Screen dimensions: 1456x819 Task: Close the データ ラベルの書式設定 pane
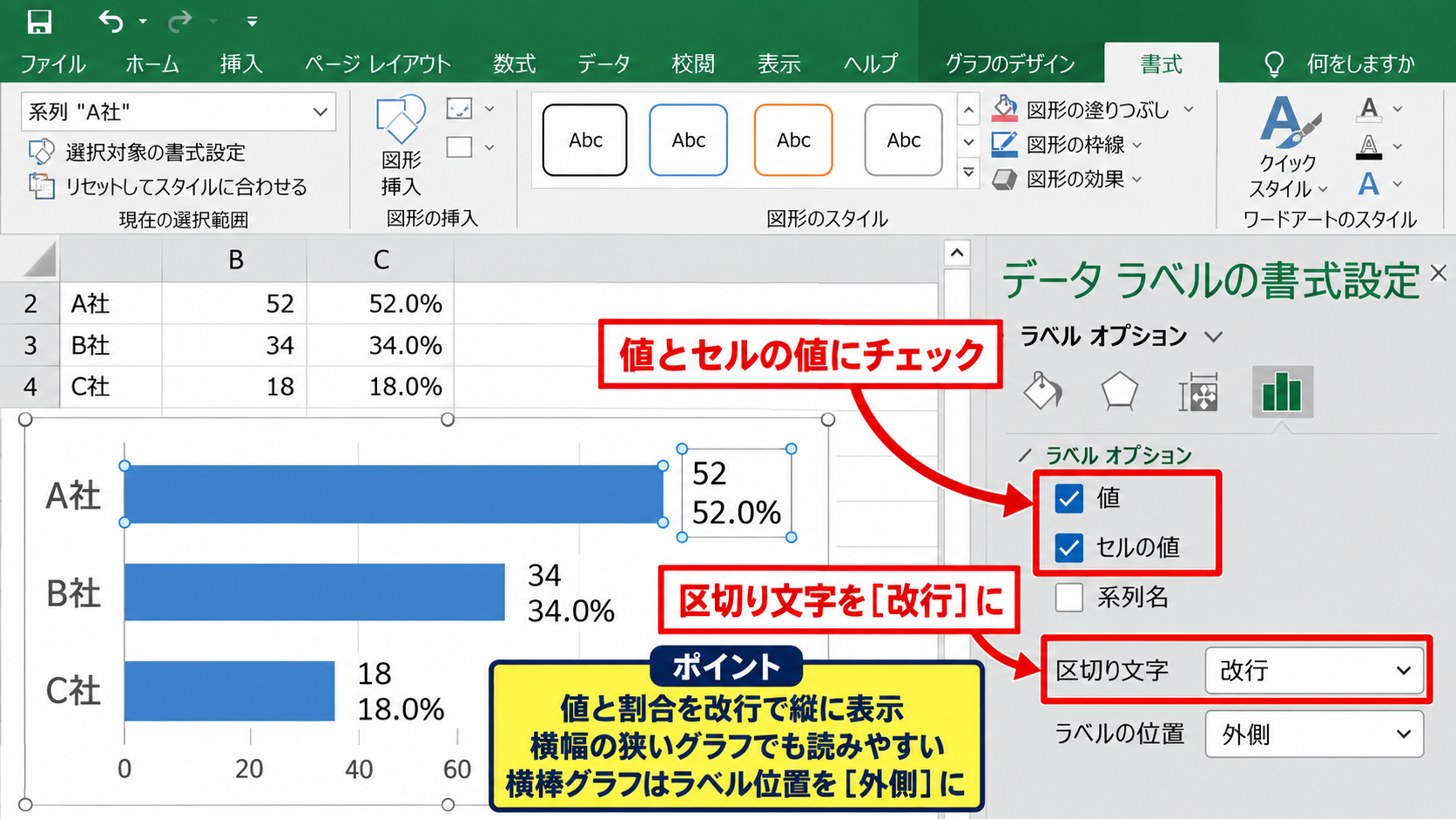(x=1439, y=274)
